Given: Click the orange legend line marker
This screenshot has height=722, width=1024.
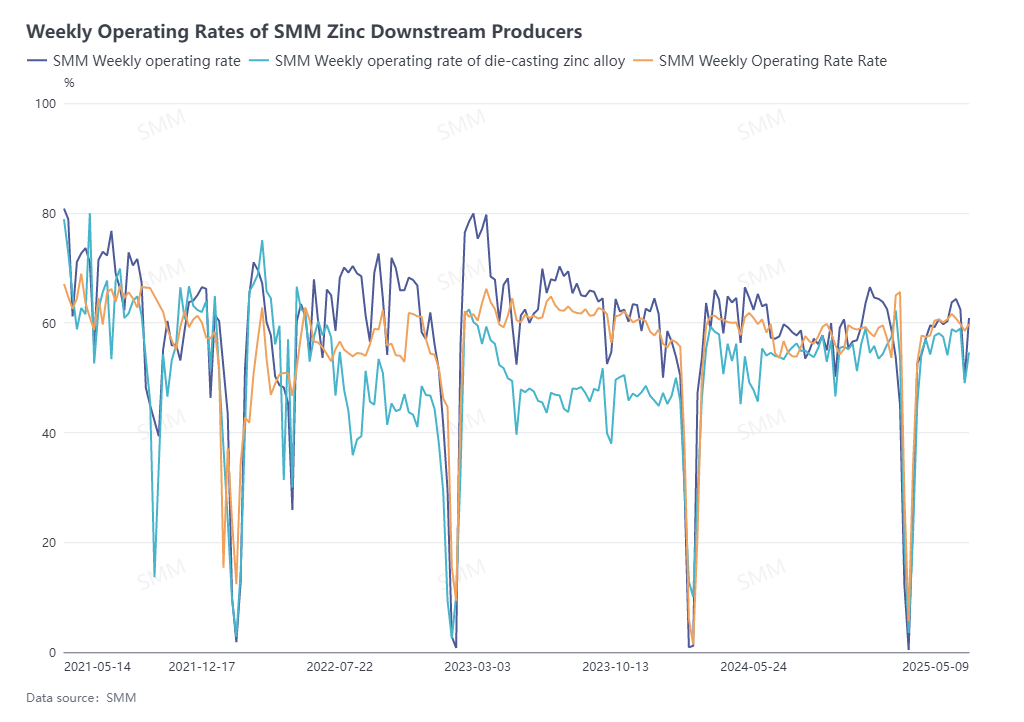Looking at the screenshot, I should click(643, 61).
